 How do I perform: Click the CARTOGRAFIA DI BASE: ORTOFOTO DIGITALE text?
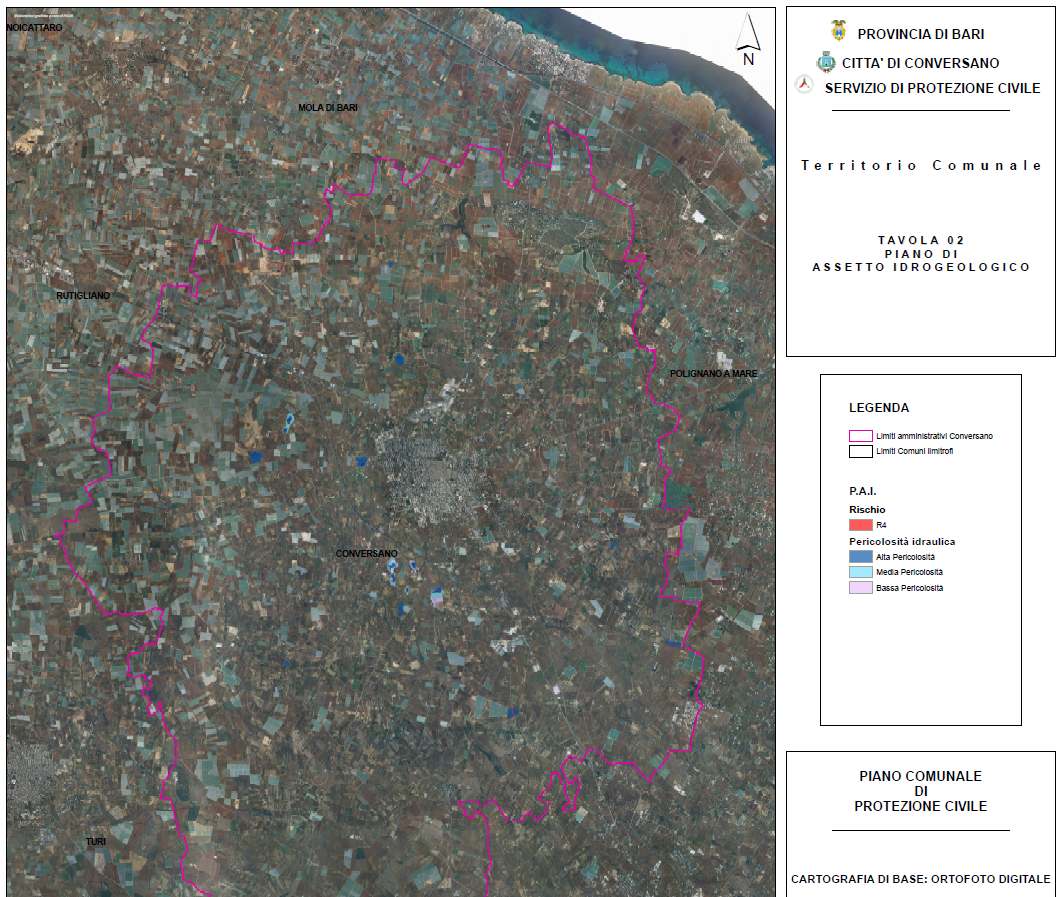tap(920, 880)
